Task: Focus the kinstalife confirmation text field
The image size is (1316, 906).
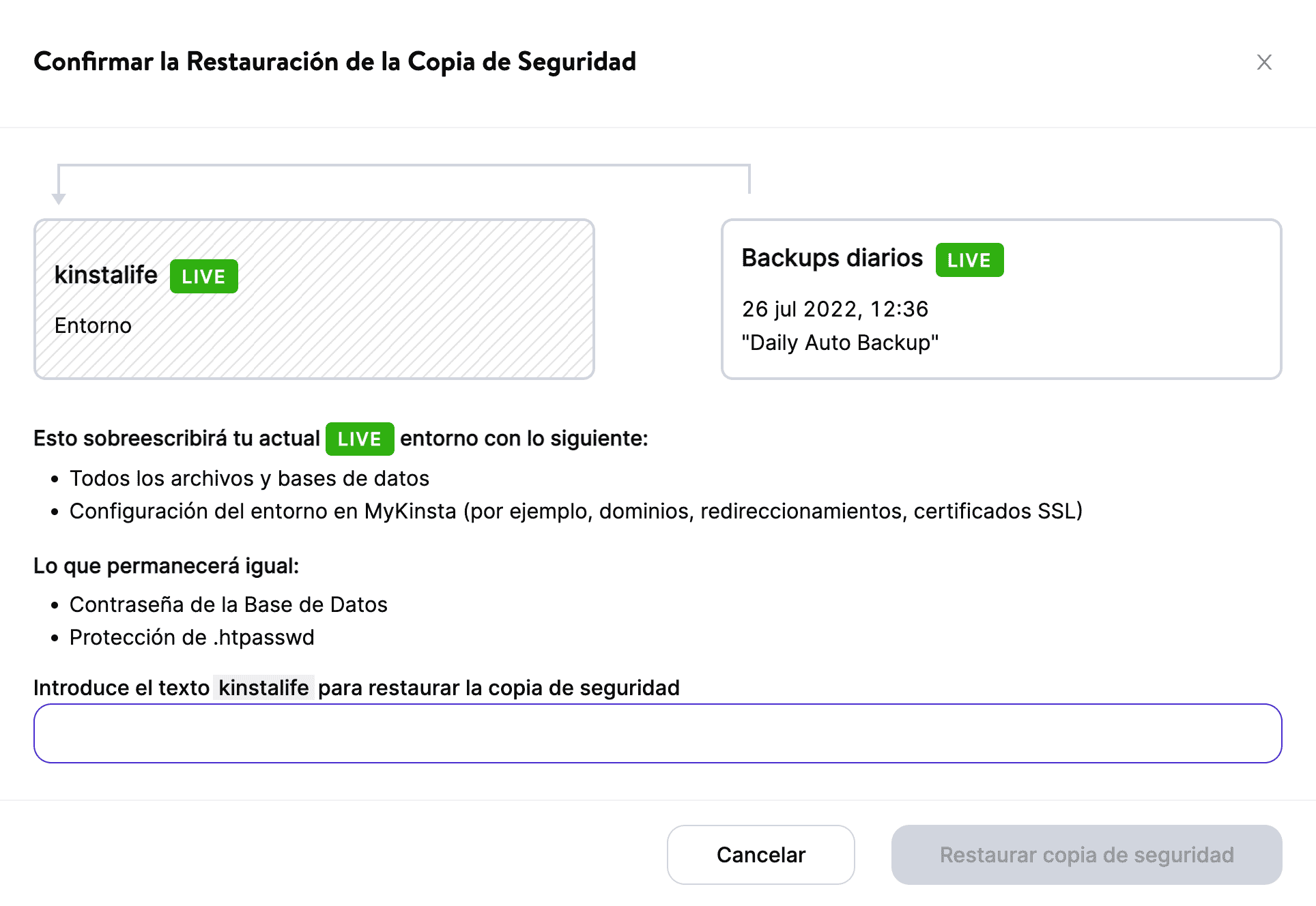Action: [657, 733]
